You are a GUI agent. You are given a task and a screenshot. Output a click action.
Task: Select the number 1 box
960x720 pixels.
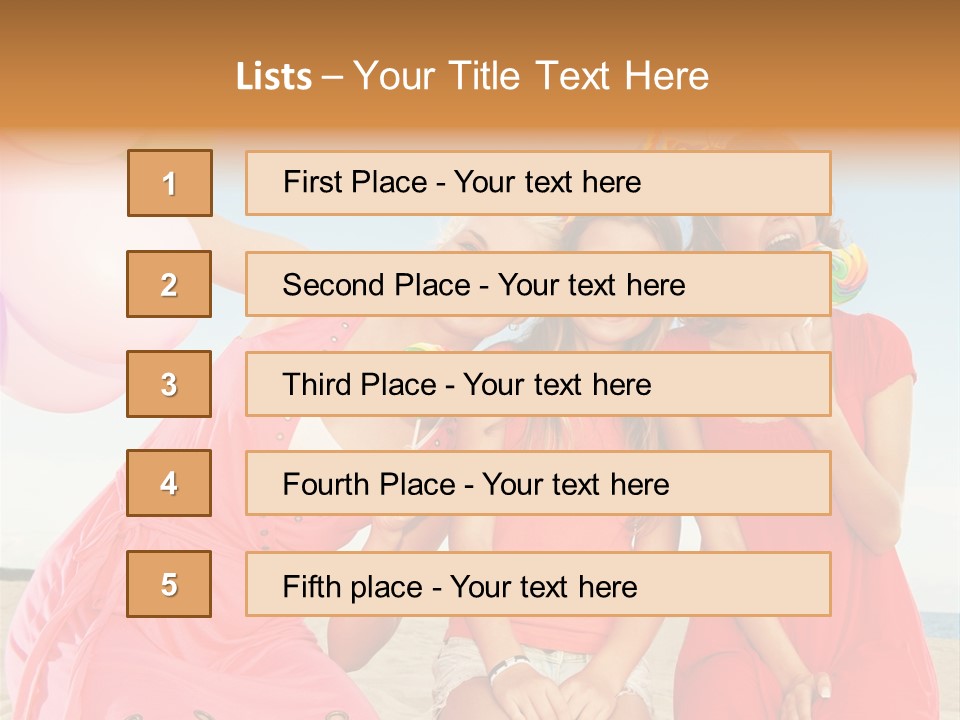pyautogui.click(x=170, y=183)
